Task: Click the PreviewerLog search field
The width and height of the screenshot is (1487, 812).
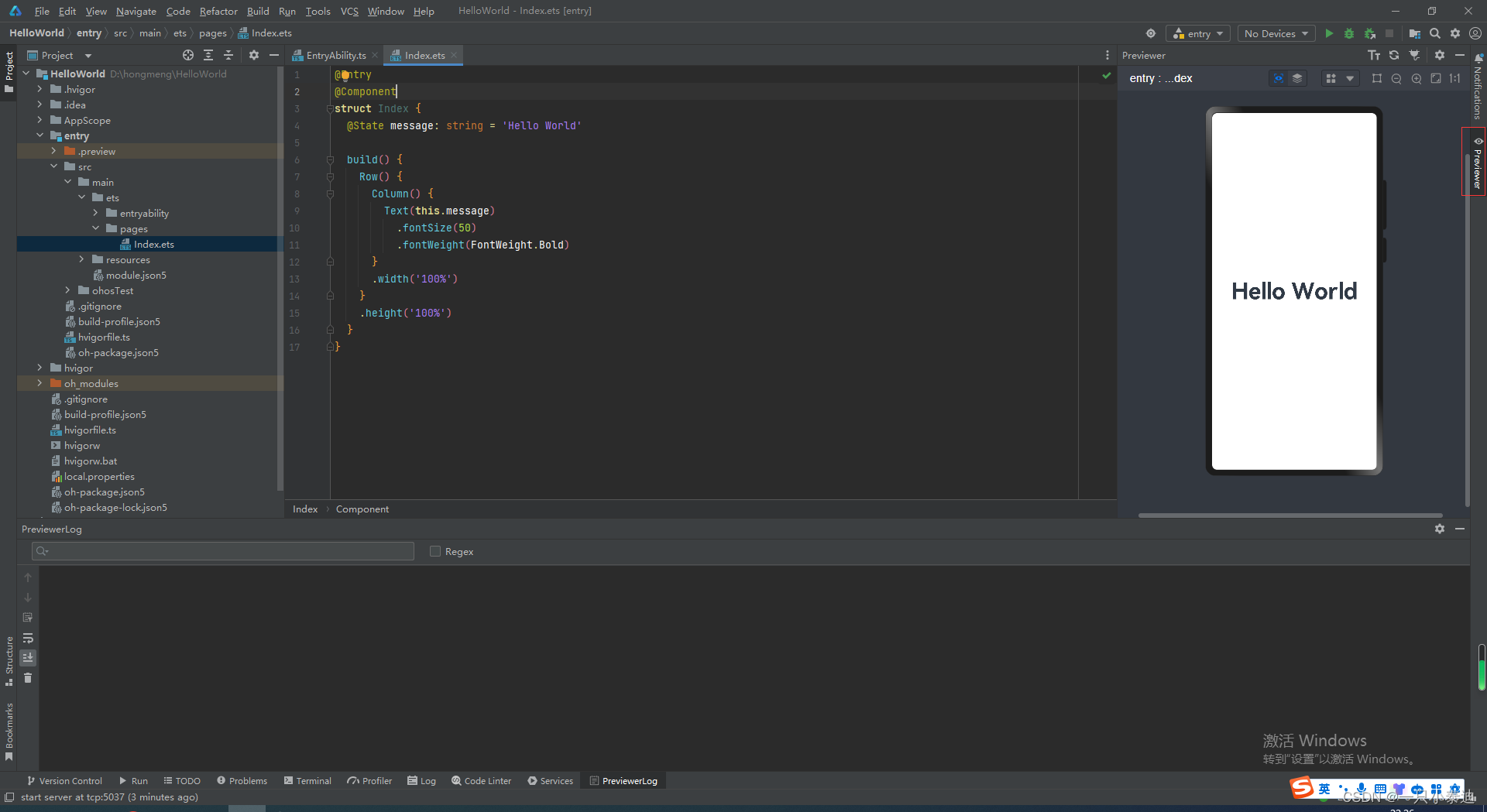Action: click(x=223, y=551)
